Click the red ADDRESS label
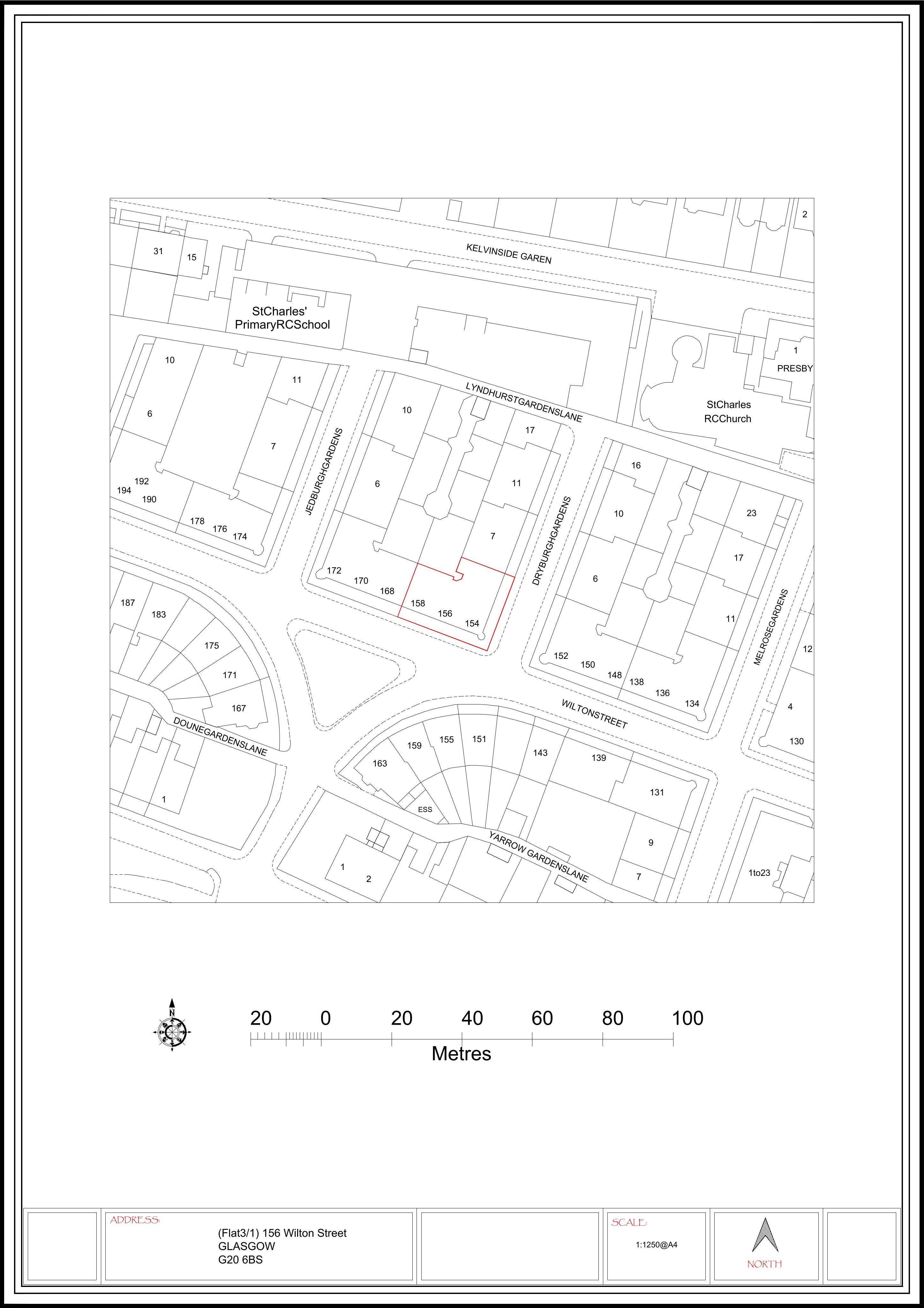The height and width of the screenshot is (1308, 924). pos(135,1220)
